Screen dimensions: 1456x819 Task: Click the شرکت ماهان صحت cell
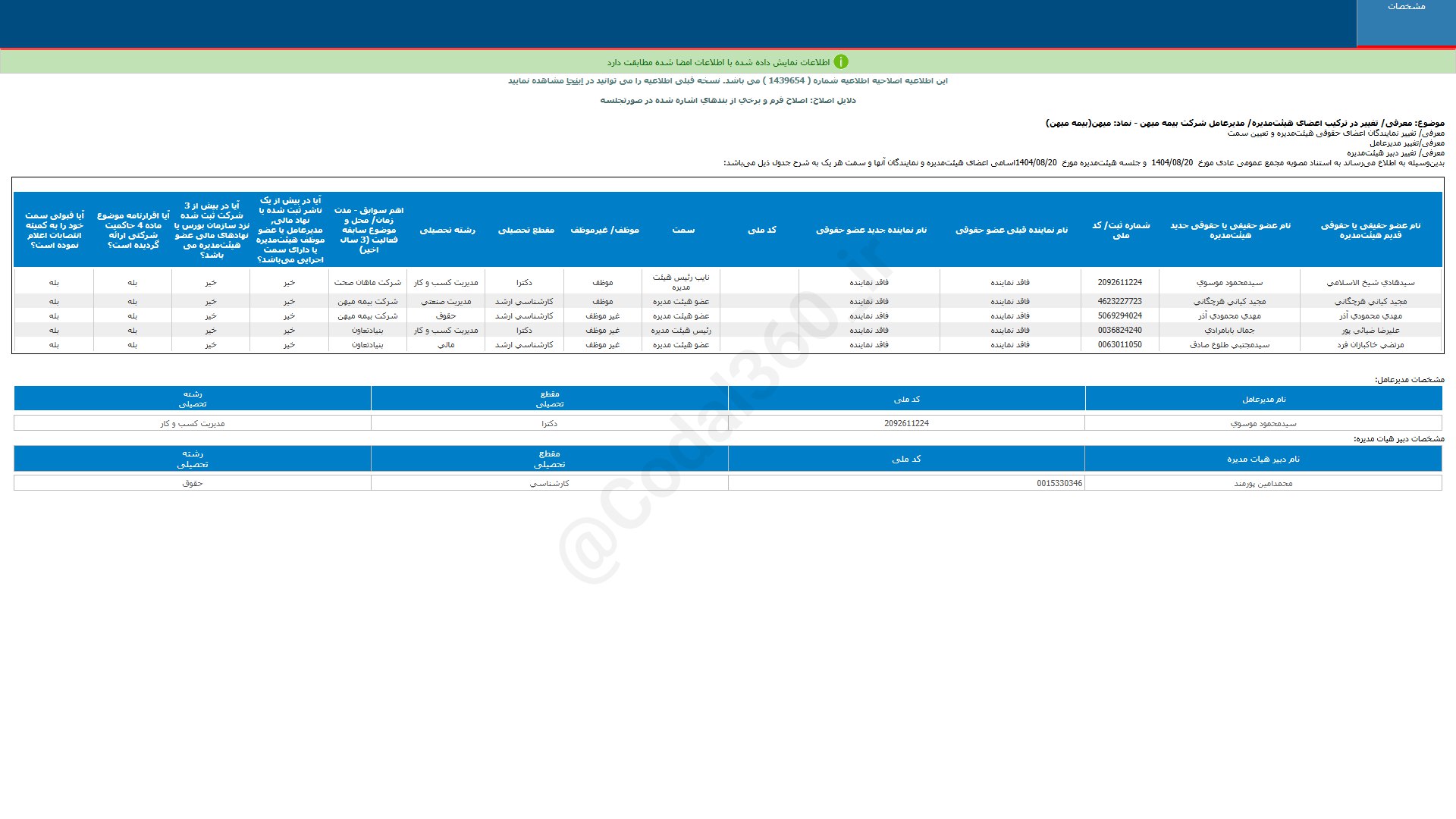point(368,282)
